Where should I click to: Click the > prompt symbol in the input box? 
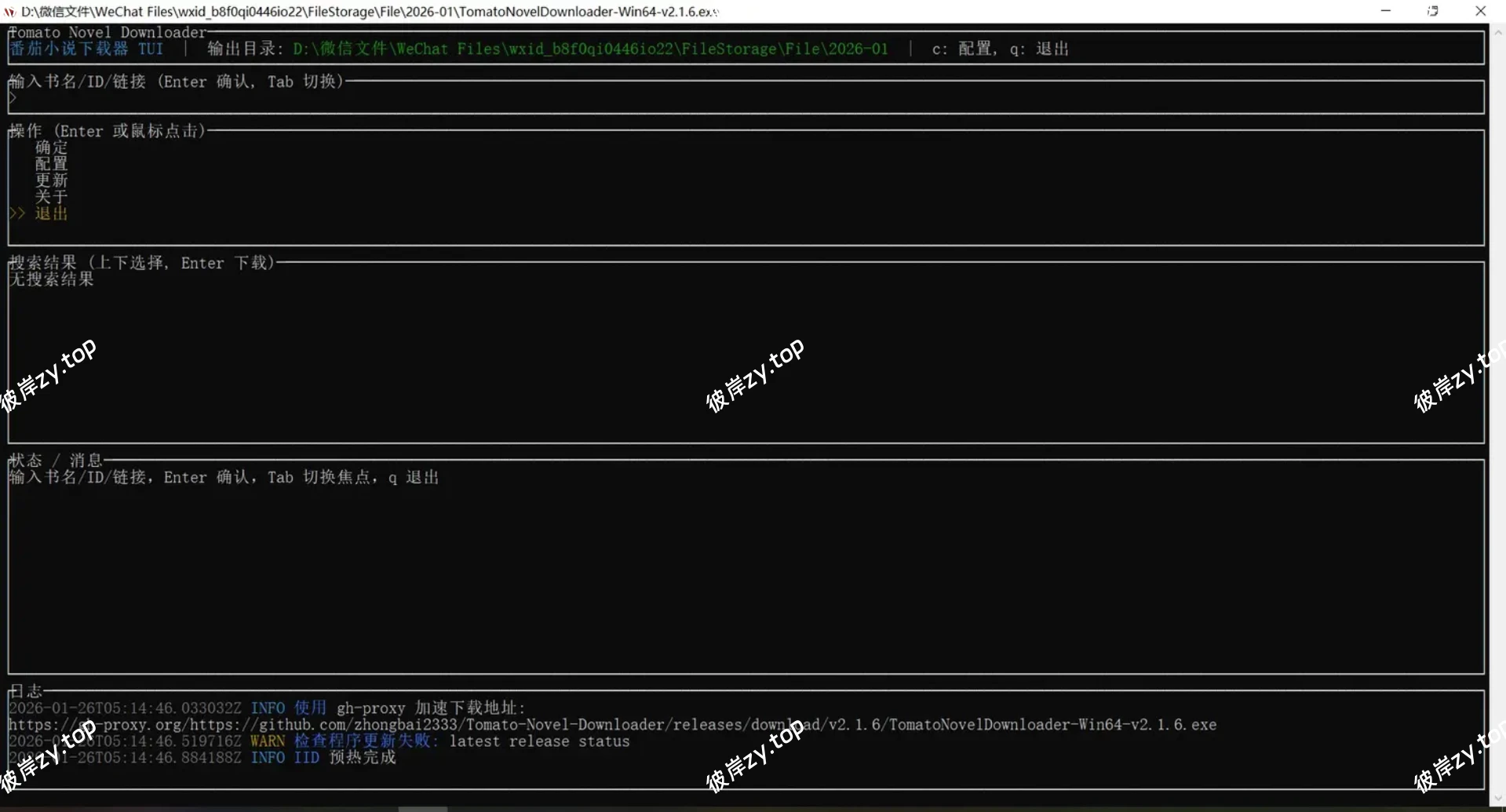[13, 98]
